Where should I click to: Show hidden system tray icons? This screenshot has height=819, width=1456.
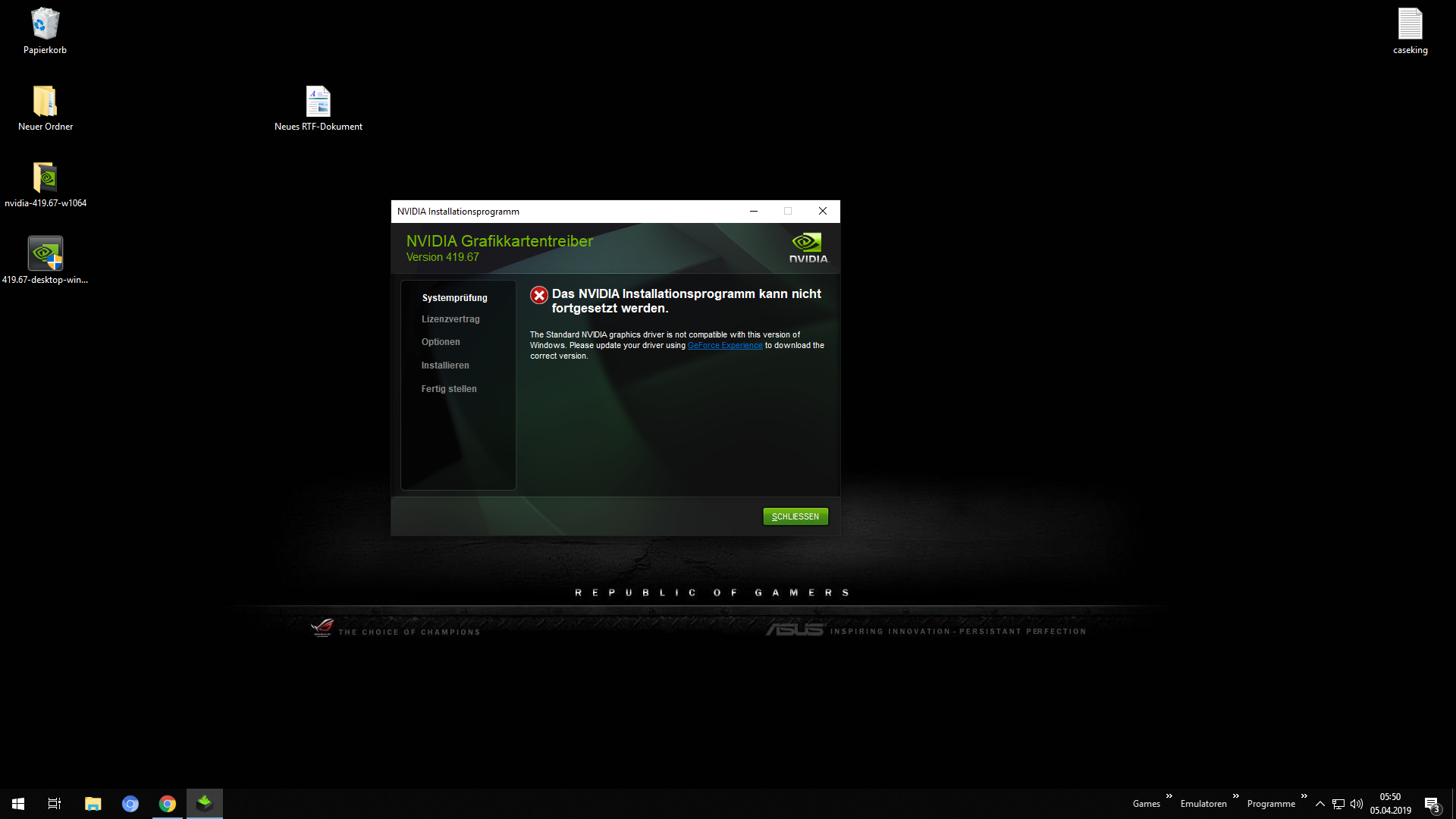1320,804
